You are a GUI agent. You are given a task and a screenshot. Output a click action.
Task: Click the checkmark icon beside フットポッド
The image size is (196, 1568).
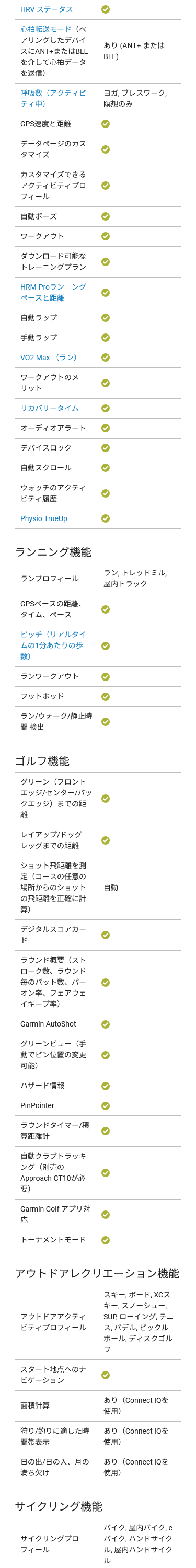click(x=105, y=696)
